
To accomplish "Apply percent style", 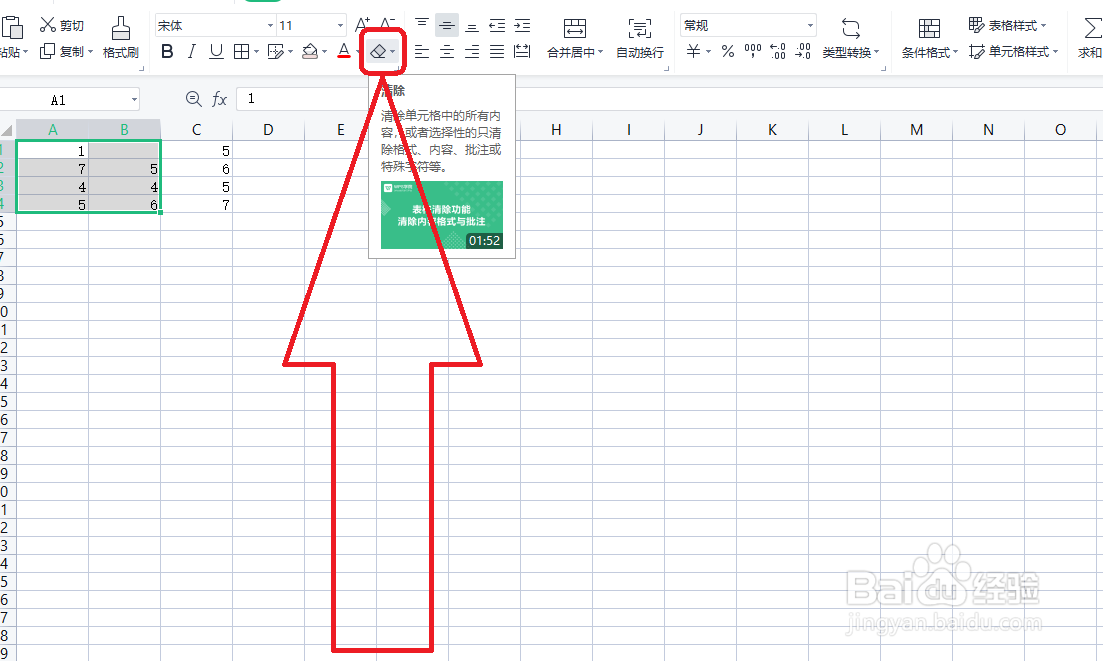I will click(x=728, y=51).
